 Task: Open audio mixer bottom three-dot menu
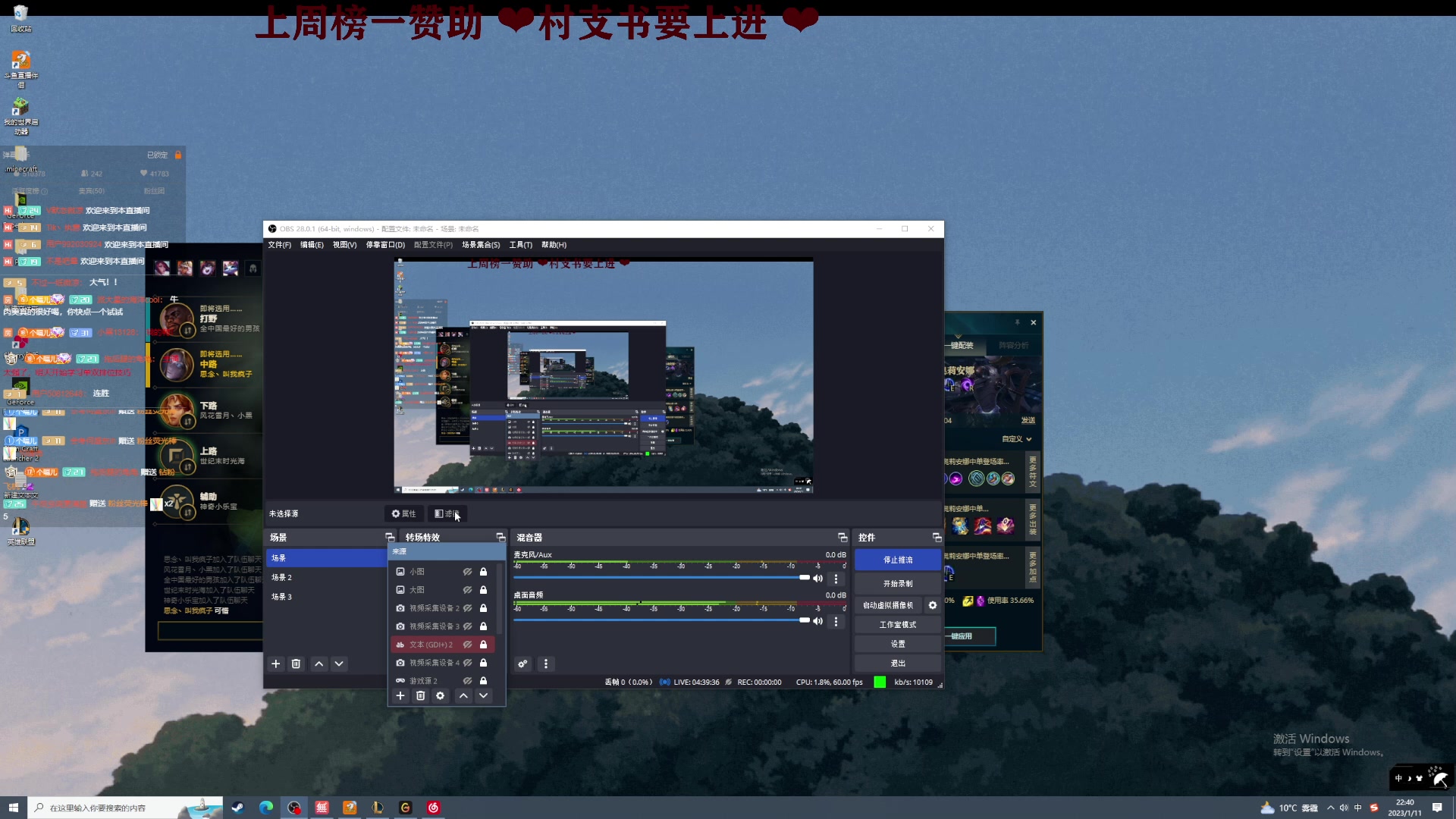[546, 664]
